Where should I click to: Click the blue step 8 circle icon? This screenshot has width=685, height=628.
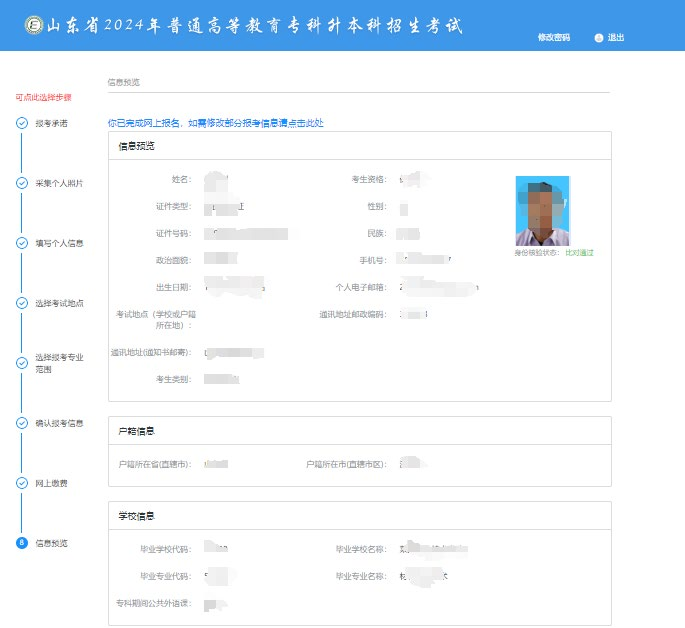pos(22,543)
